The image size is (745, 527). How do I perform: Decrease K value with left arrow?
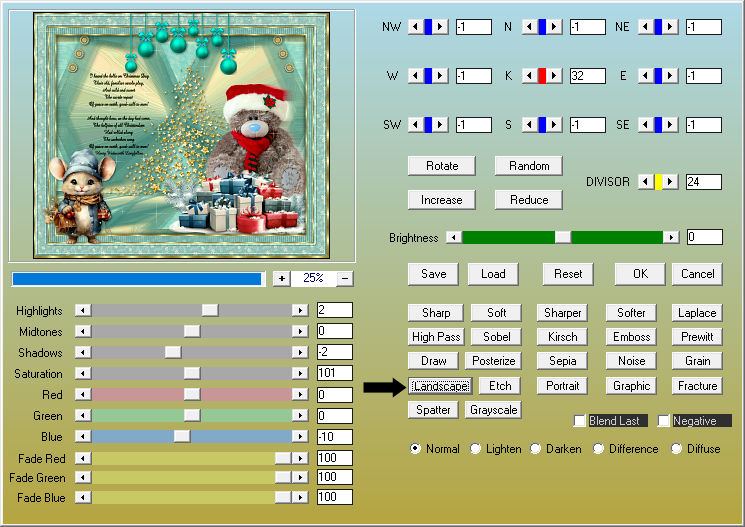click(529, 76)
